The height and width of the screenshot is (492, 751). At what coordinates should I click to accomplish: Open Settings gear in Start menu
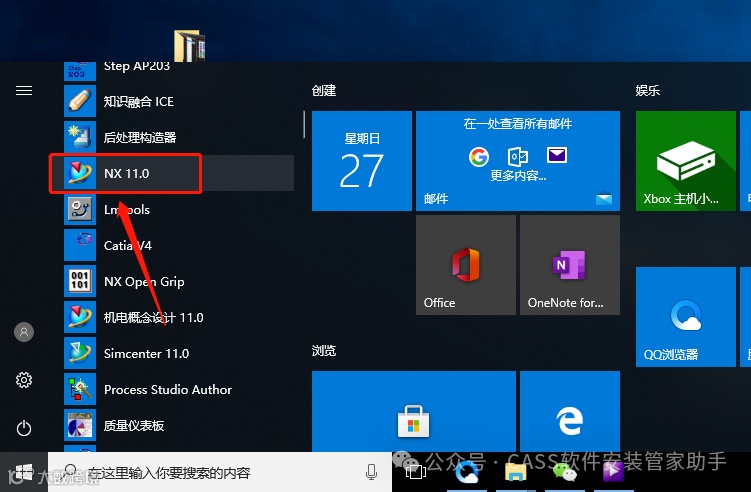(24, 380)
